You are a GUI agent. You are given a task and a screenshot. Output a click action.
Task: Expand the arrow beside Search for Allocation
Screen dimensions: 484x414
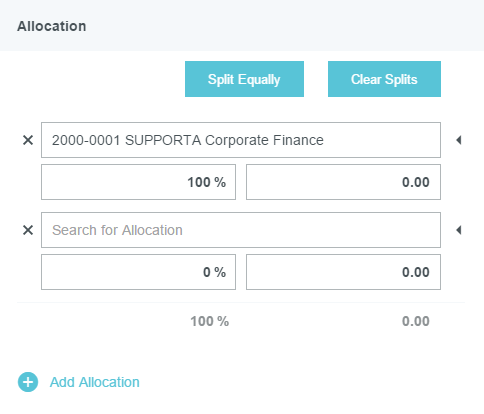(459, 230)
